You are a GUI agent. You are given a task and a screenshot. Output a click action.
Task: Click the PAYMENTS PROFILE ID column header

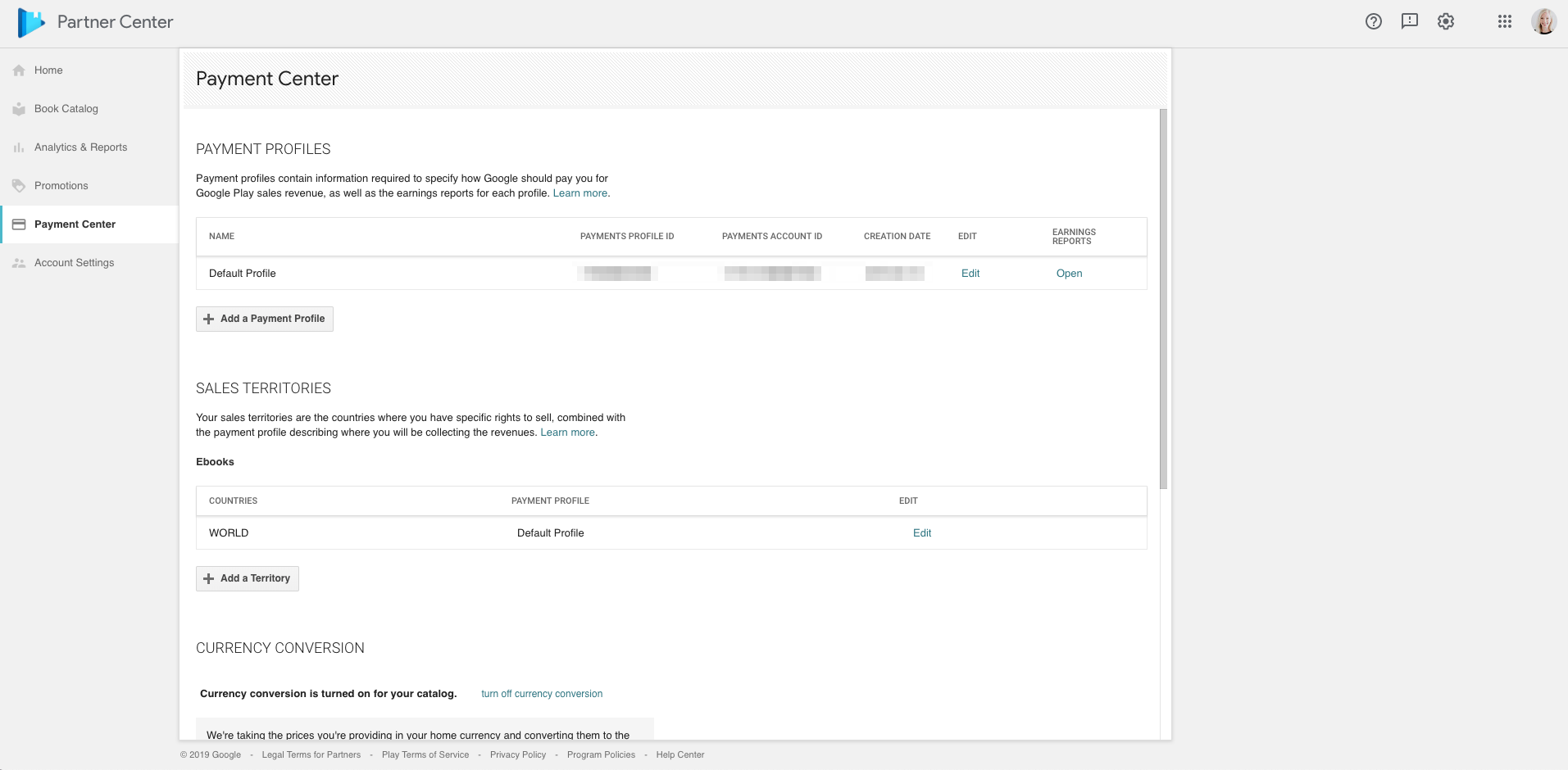click(627, 237)
